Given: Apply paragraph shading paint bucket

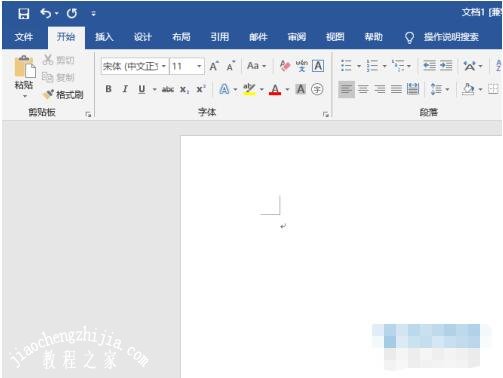Looking at the screenshot, I should point(468,89).
